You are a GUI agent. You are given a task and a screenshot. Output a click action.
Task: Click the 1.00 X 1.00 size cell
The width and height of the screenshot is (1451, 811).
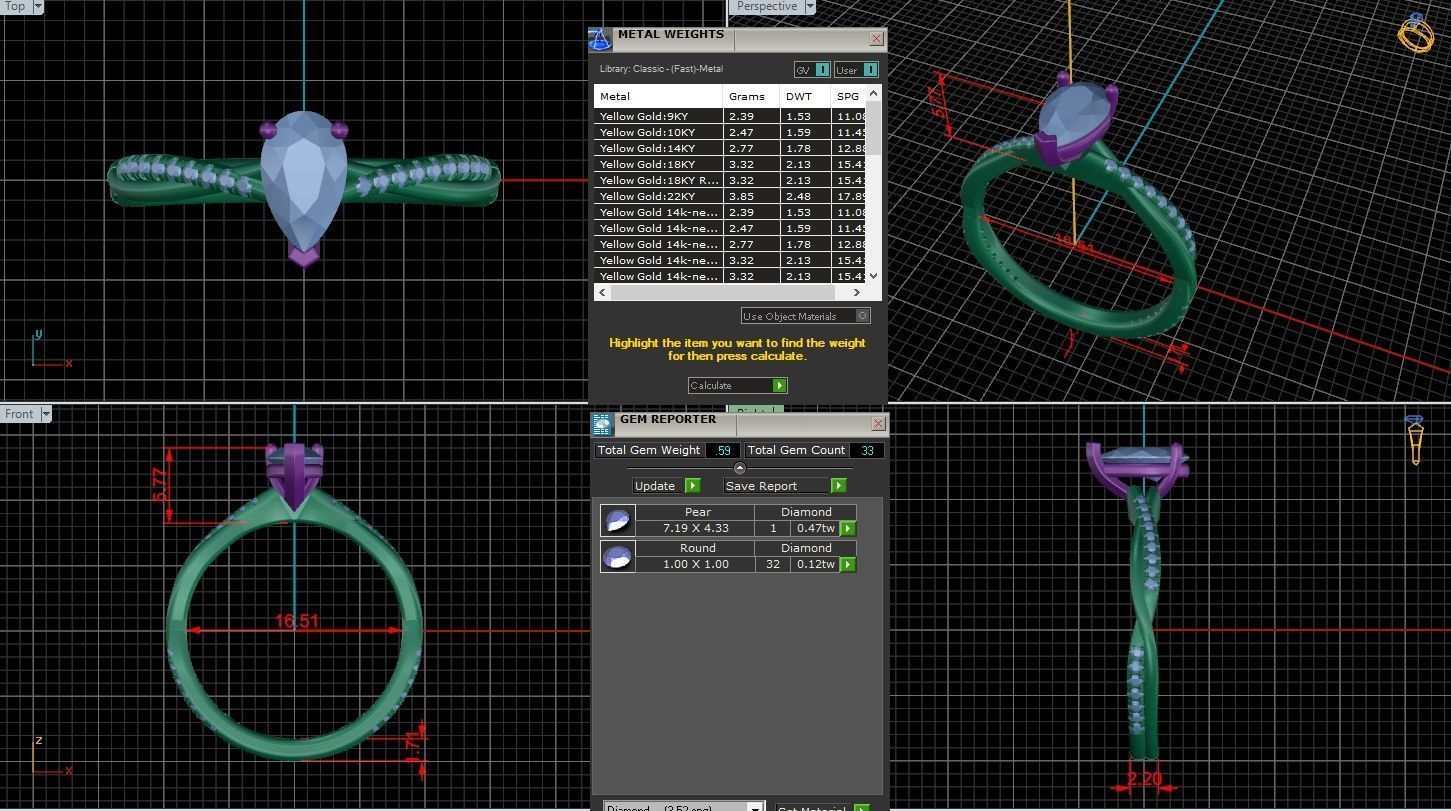coord(696,564)
